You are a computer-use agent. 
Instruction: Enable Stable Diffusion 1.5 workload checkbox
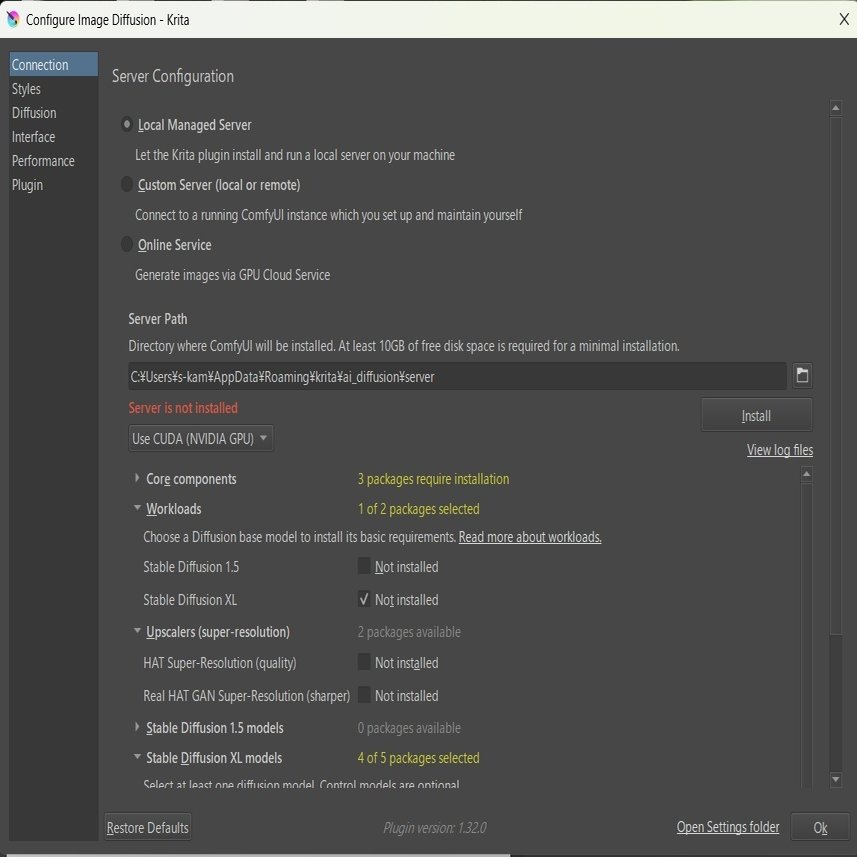click(x=364, y=566)
